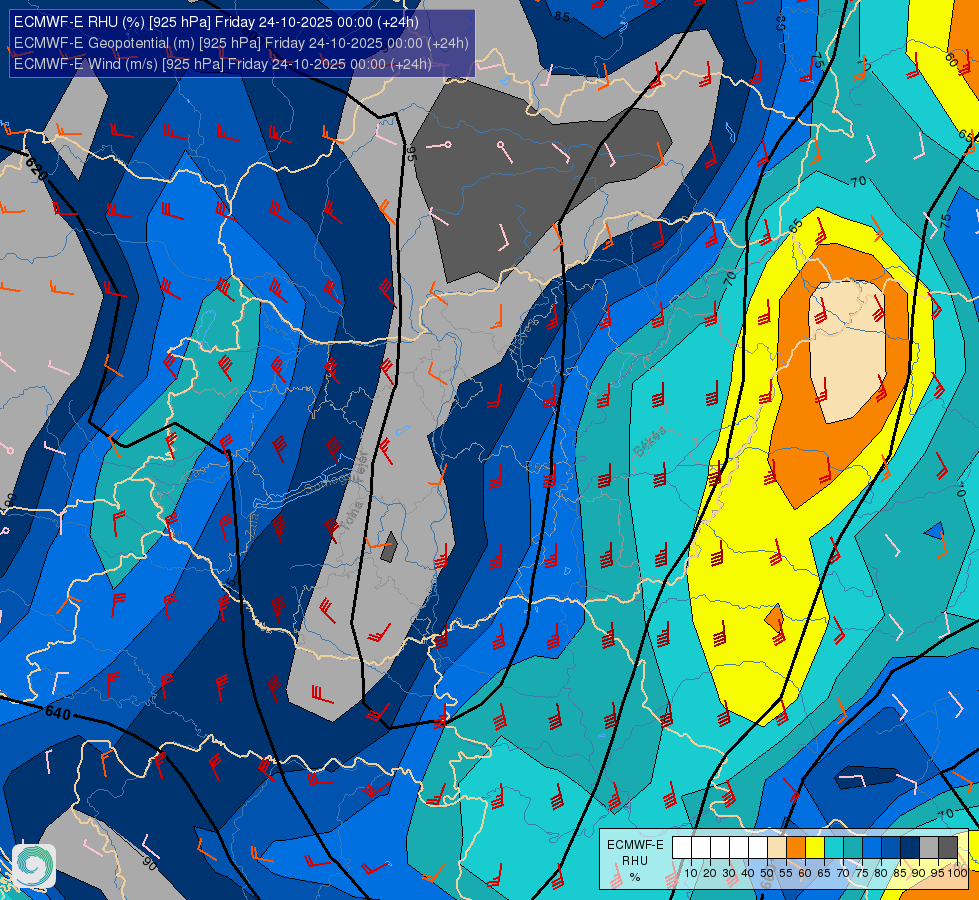The height and width of the screenshot is (900, 979).
Task: Select the ECMWF-E Wind (m/s) header line
Action: (222, 64)
